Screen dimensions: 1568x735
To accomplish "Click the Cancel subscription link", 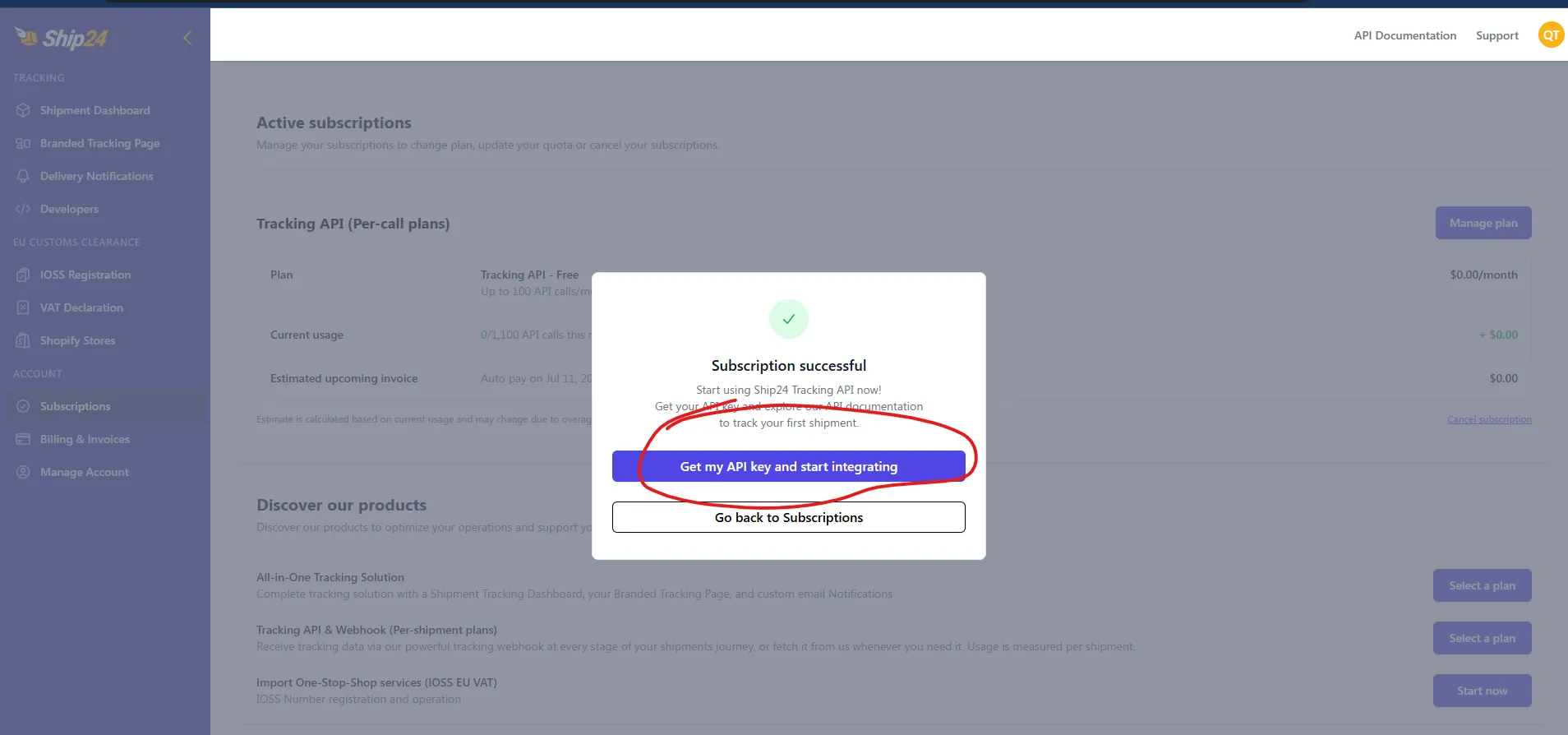I will pyautogui.click(x=1489, y=419).
